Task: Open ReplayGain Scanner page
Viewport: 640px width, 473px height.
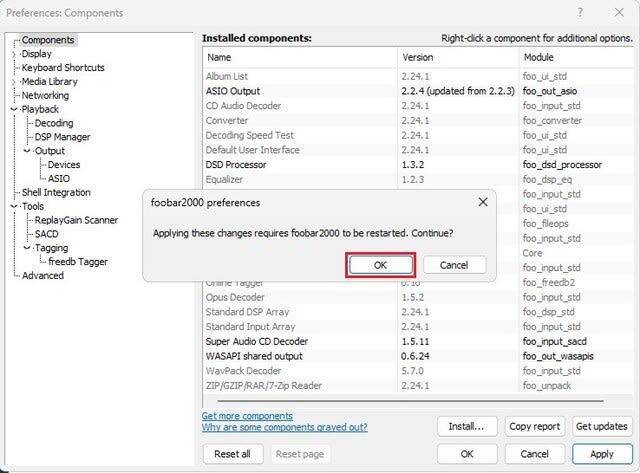Action: [x=76, y=220]
